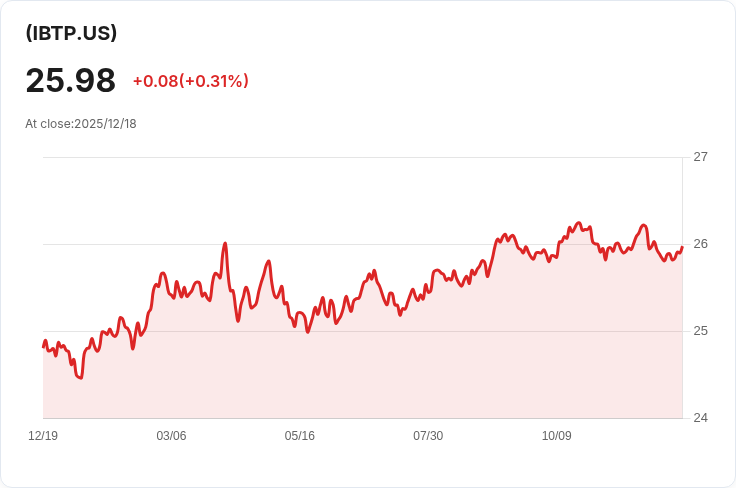
Task: Select the 10/09 date on x-axis
Action: pyautogui.click(x=557, y=436)
